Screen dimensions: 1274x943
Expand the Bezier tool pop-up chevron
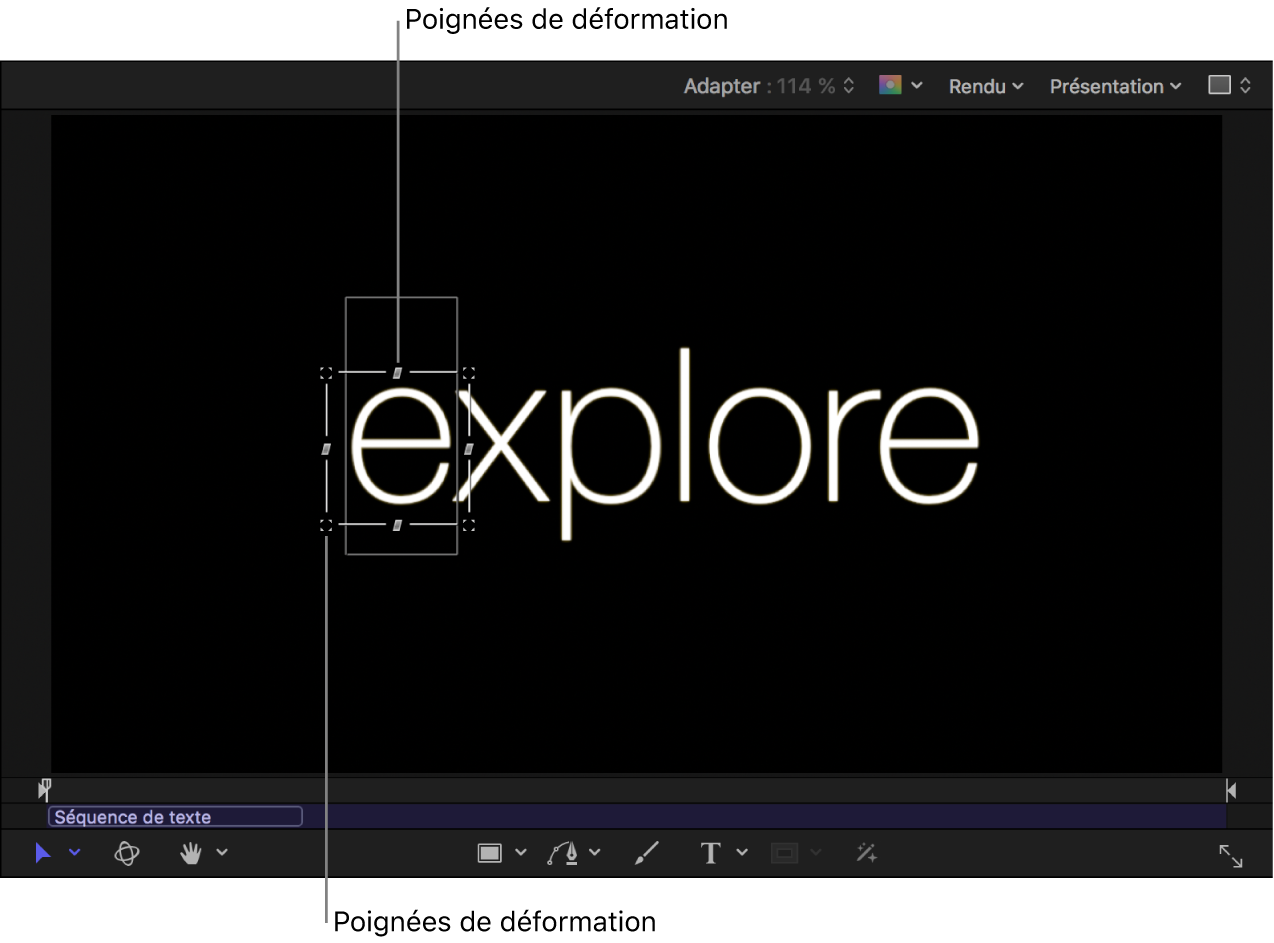(595, 853)
